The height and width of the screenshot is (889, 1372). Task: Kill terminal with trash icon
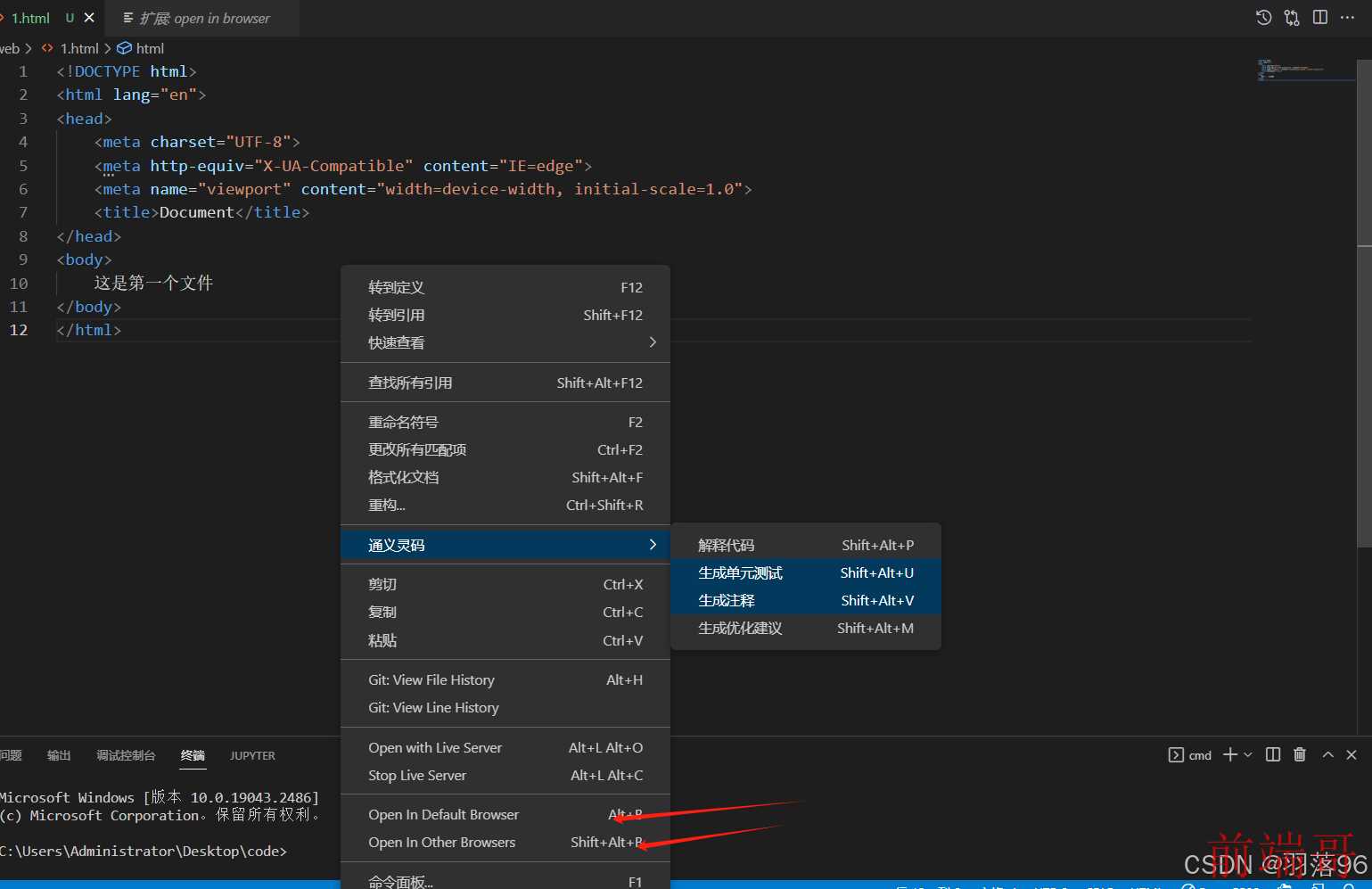tap(1300, 754)
